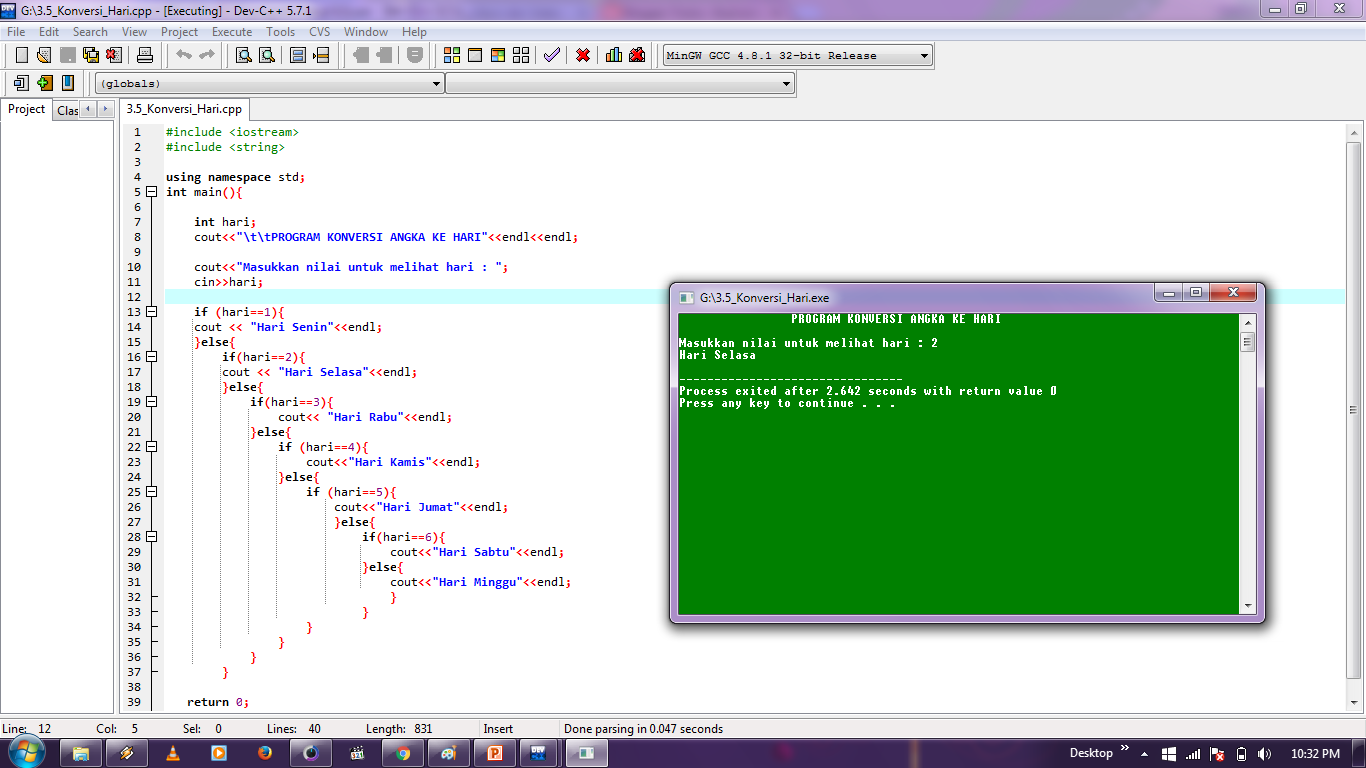Open the File menu
The height and width of the screenshot is (768, 1366).
click(16, 32)
